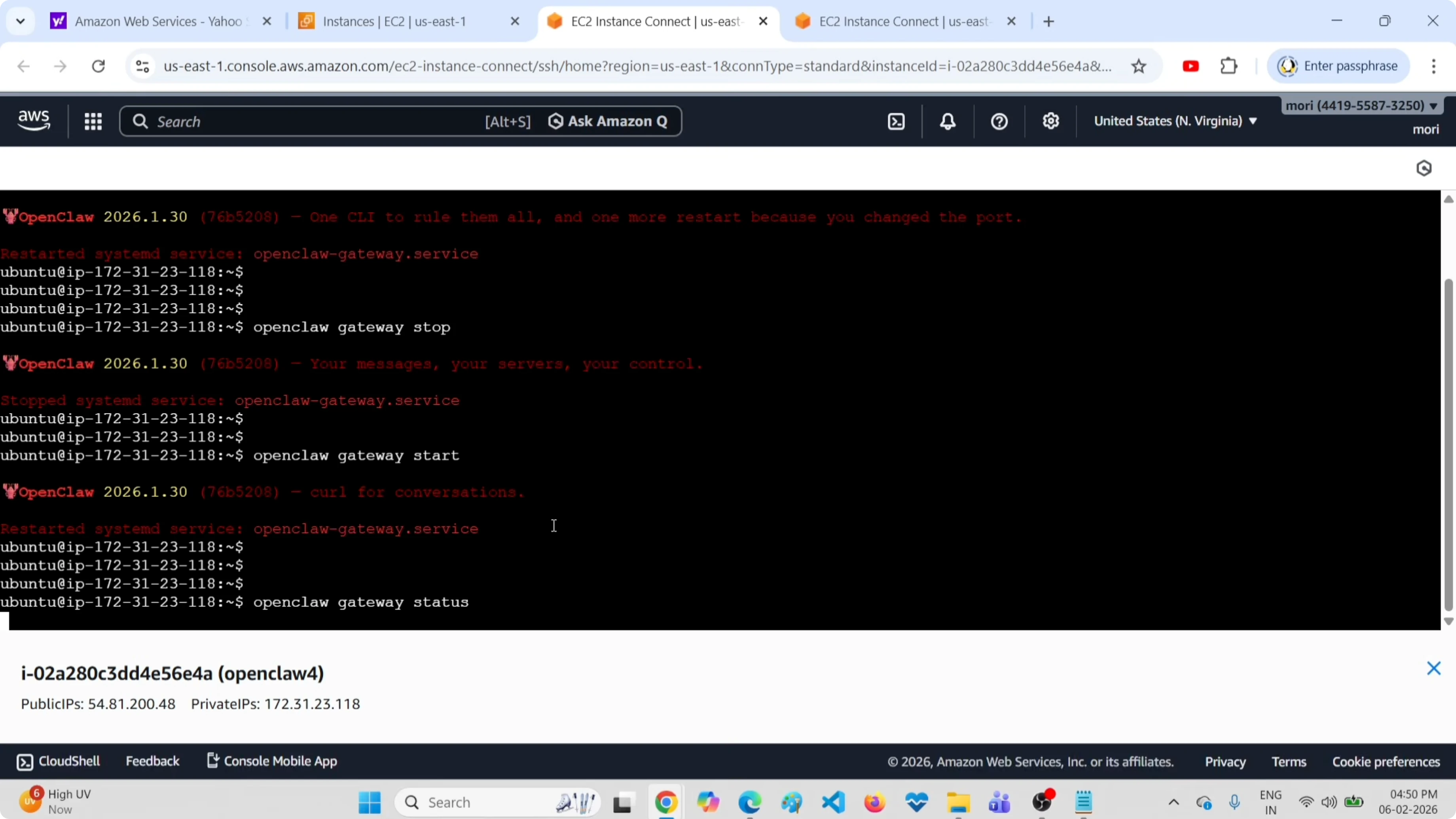
Task: Open the help question mark menu
Action: tap(999, 121)
